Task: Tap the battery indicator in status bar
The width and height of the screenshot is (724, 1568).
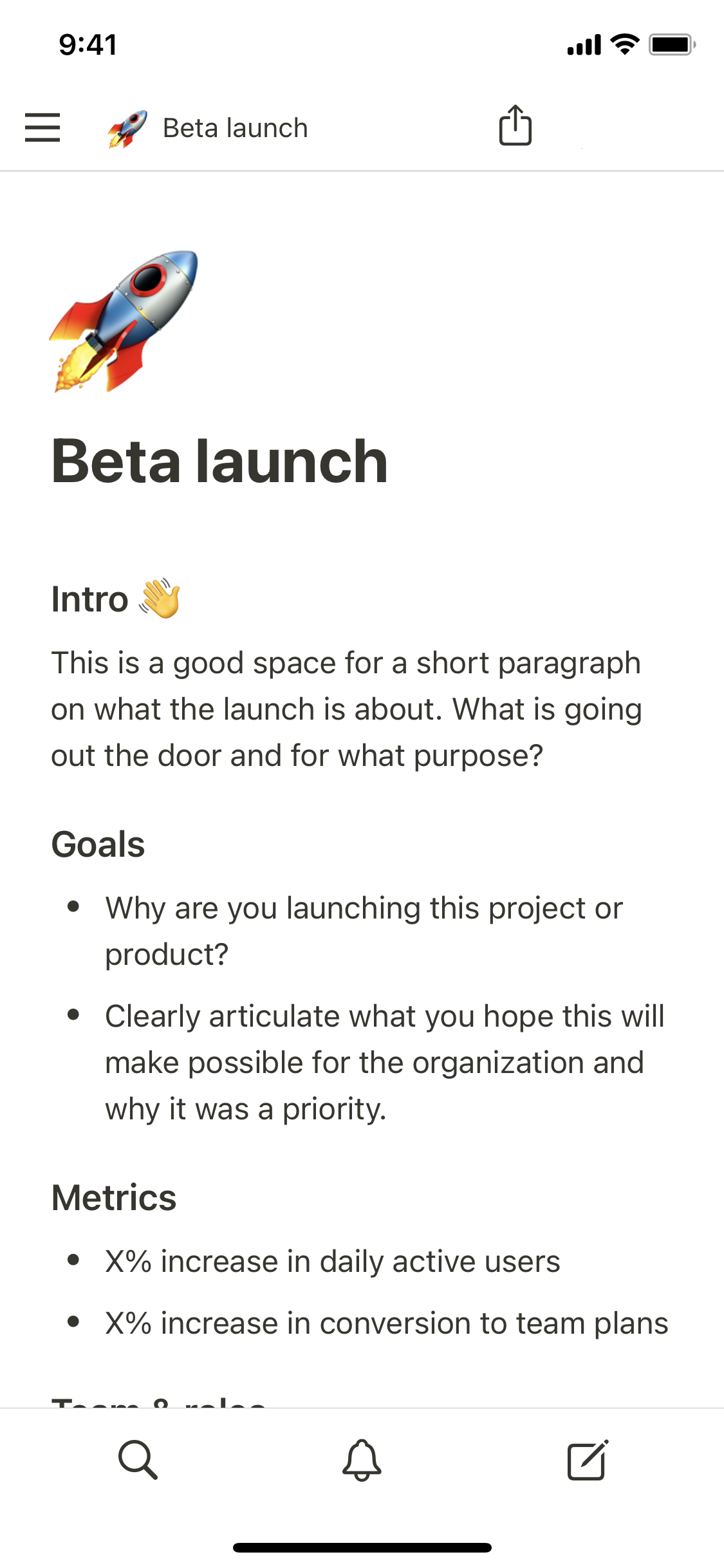Action: (x=672, y=44)
